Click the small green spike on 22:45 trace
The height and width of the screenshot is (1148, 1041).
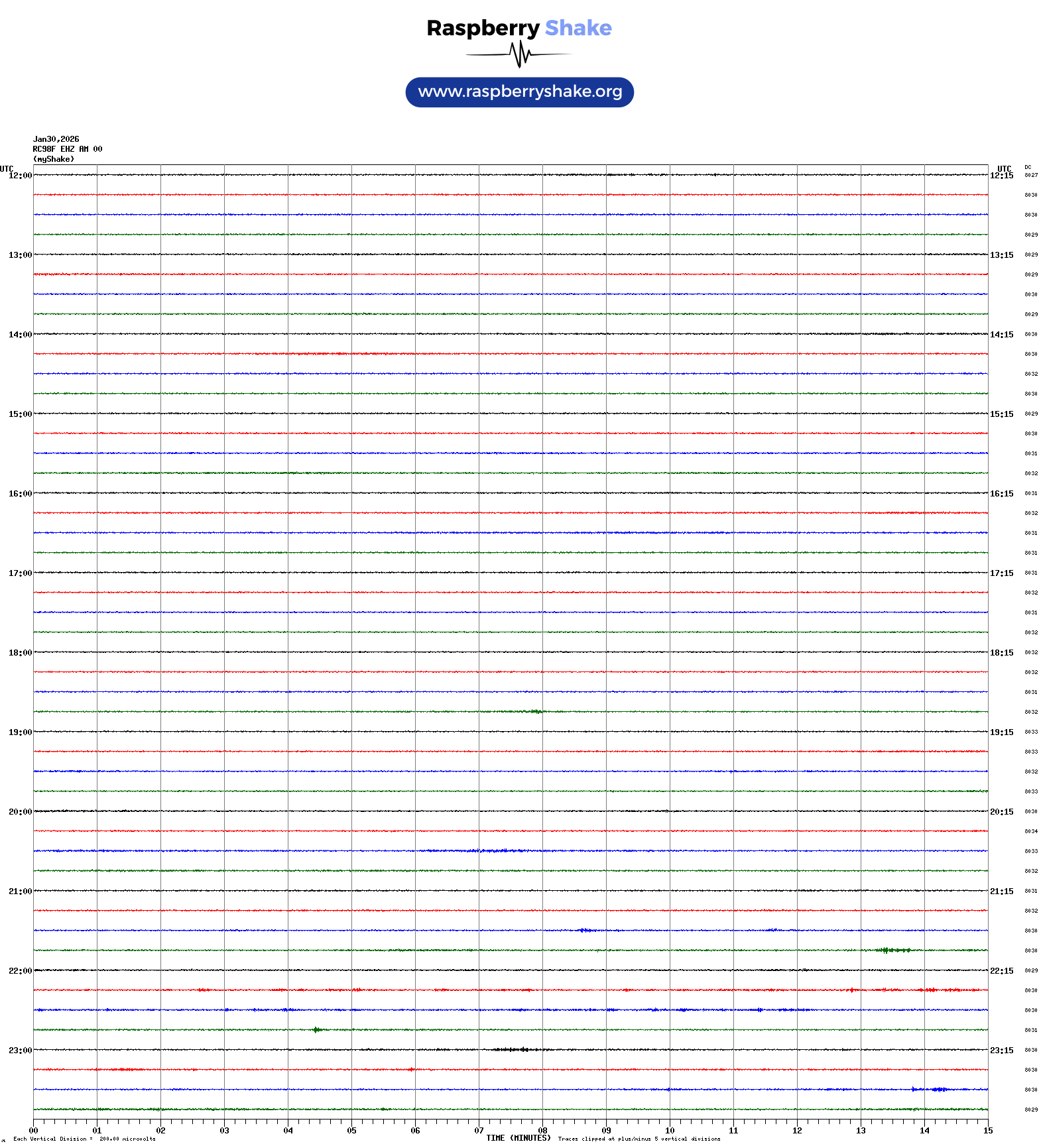(x=317, y=1029)
